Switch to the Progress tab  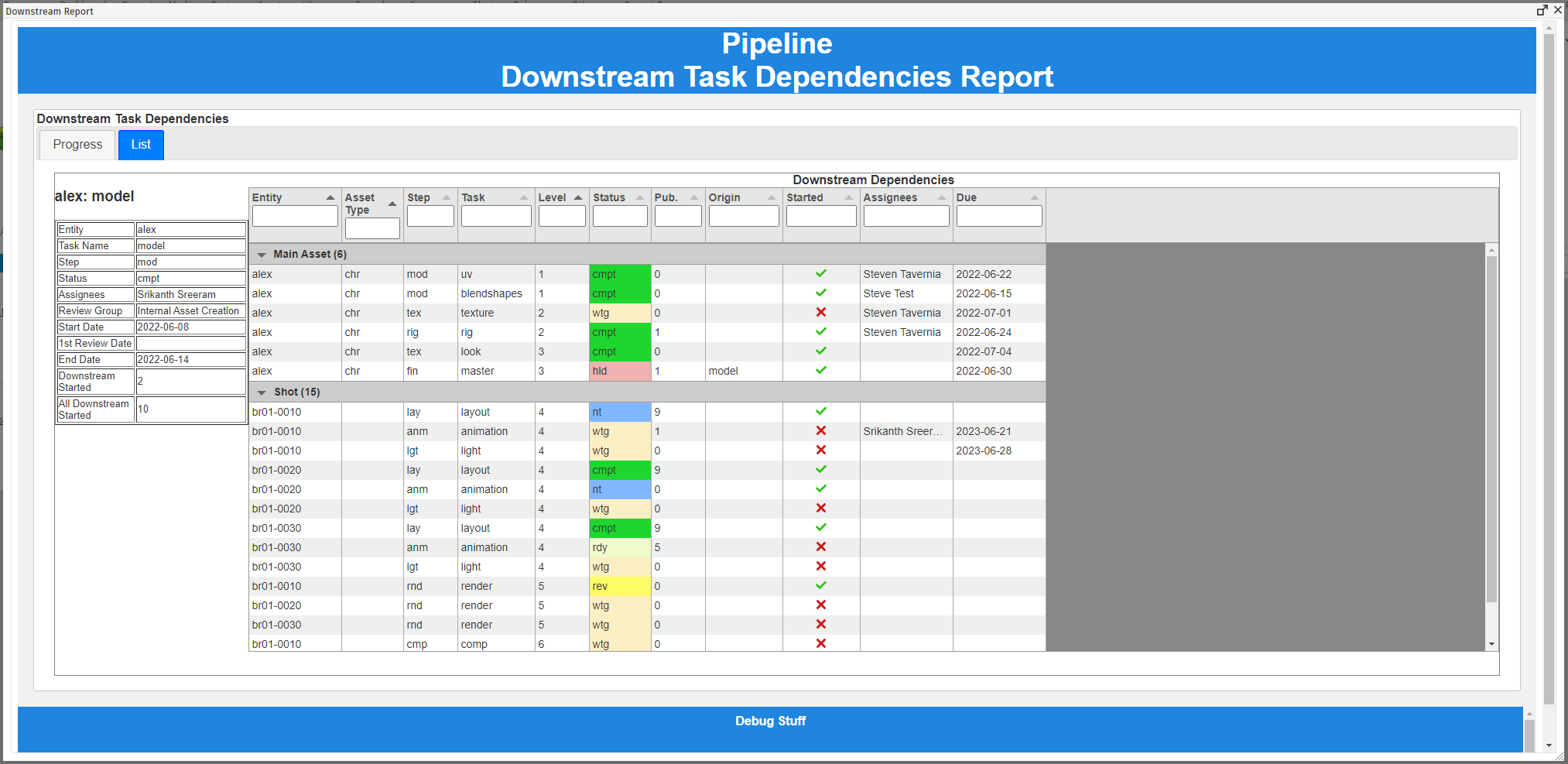[77, 144]
